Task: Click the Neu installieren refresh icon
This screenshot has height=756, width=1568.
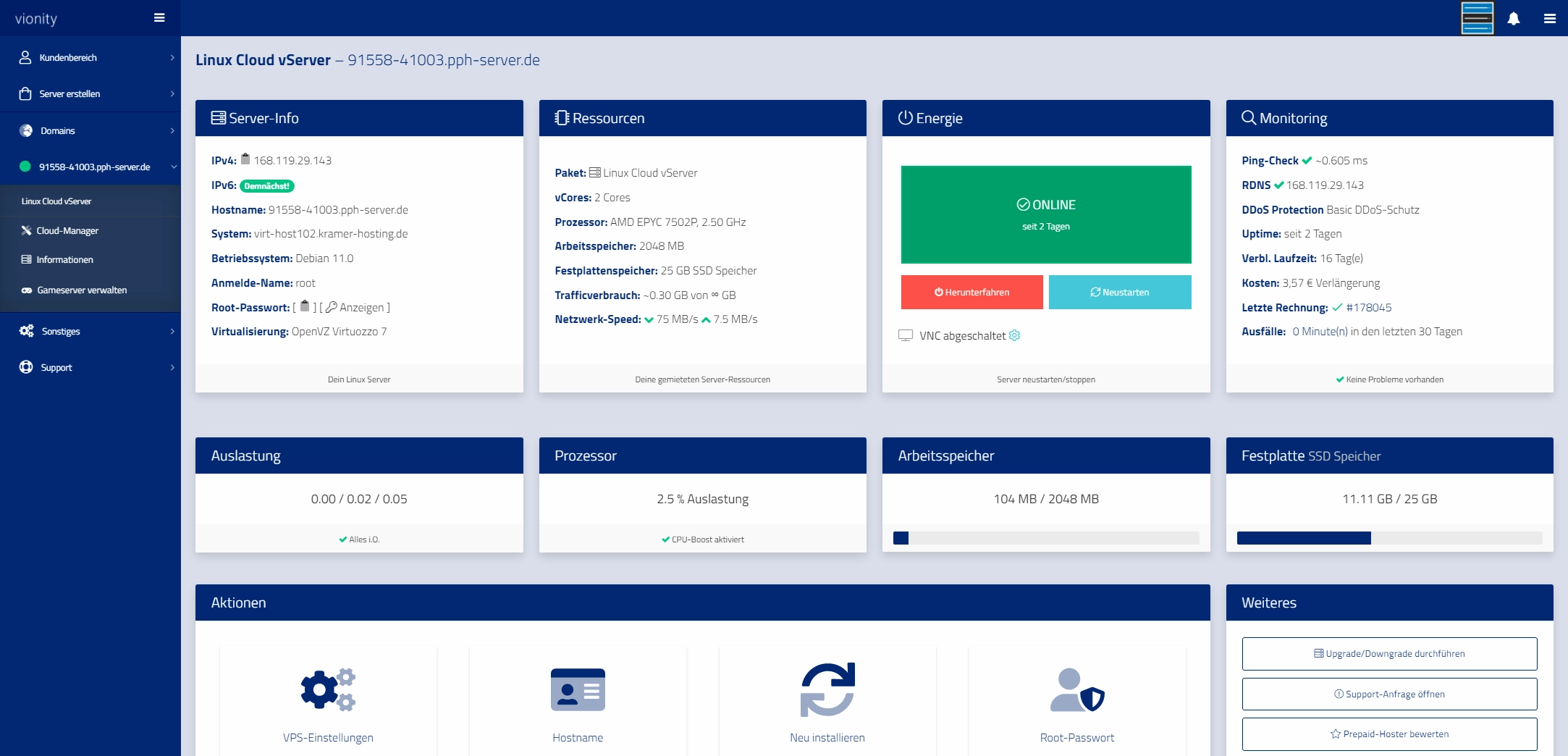Action: (827, 689)
